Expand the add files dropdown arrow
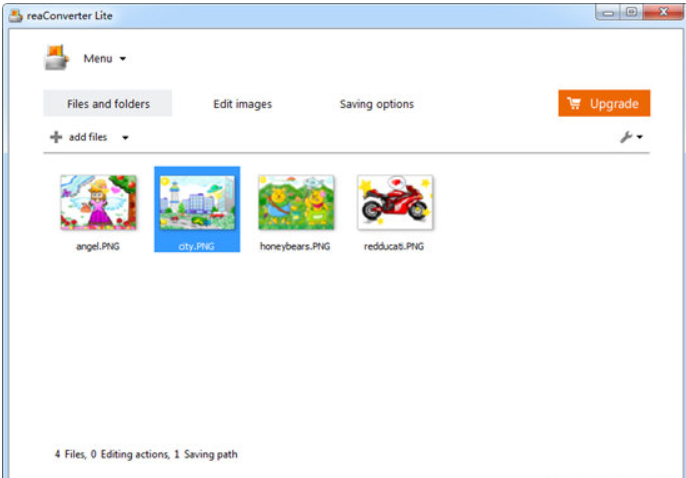 (x=125, y=138)
